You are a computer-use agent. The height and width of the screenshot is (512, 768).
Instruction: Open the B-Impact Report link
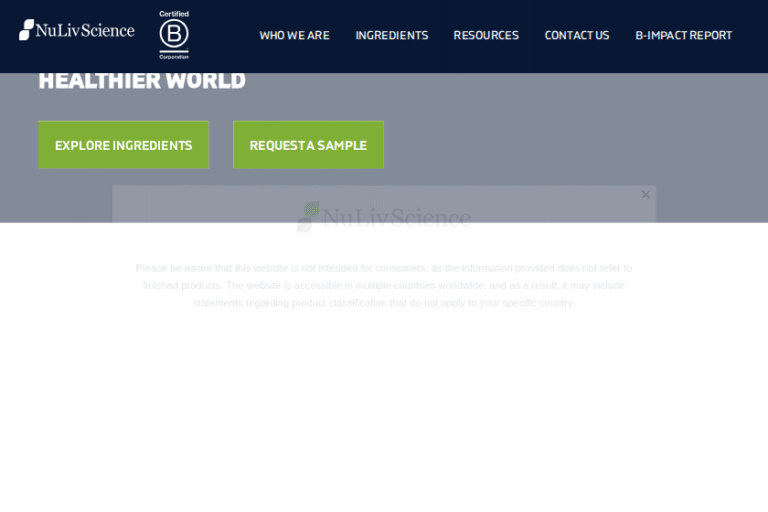click(683, 35)
